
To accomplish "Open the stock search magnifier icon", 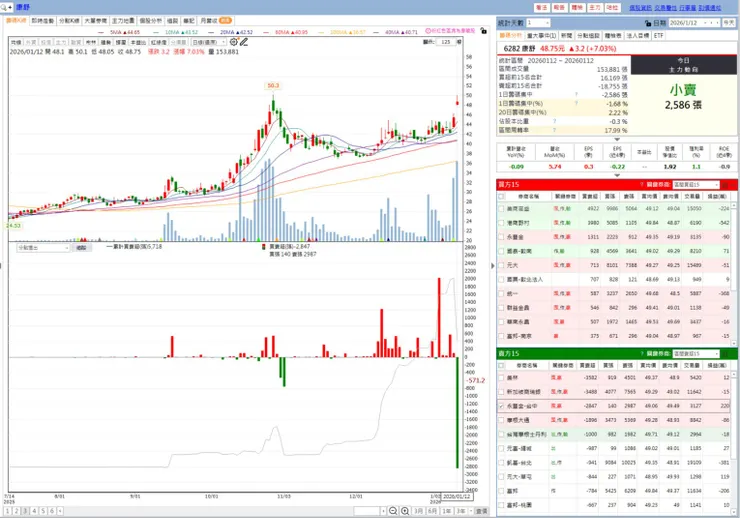I will 4,7.
